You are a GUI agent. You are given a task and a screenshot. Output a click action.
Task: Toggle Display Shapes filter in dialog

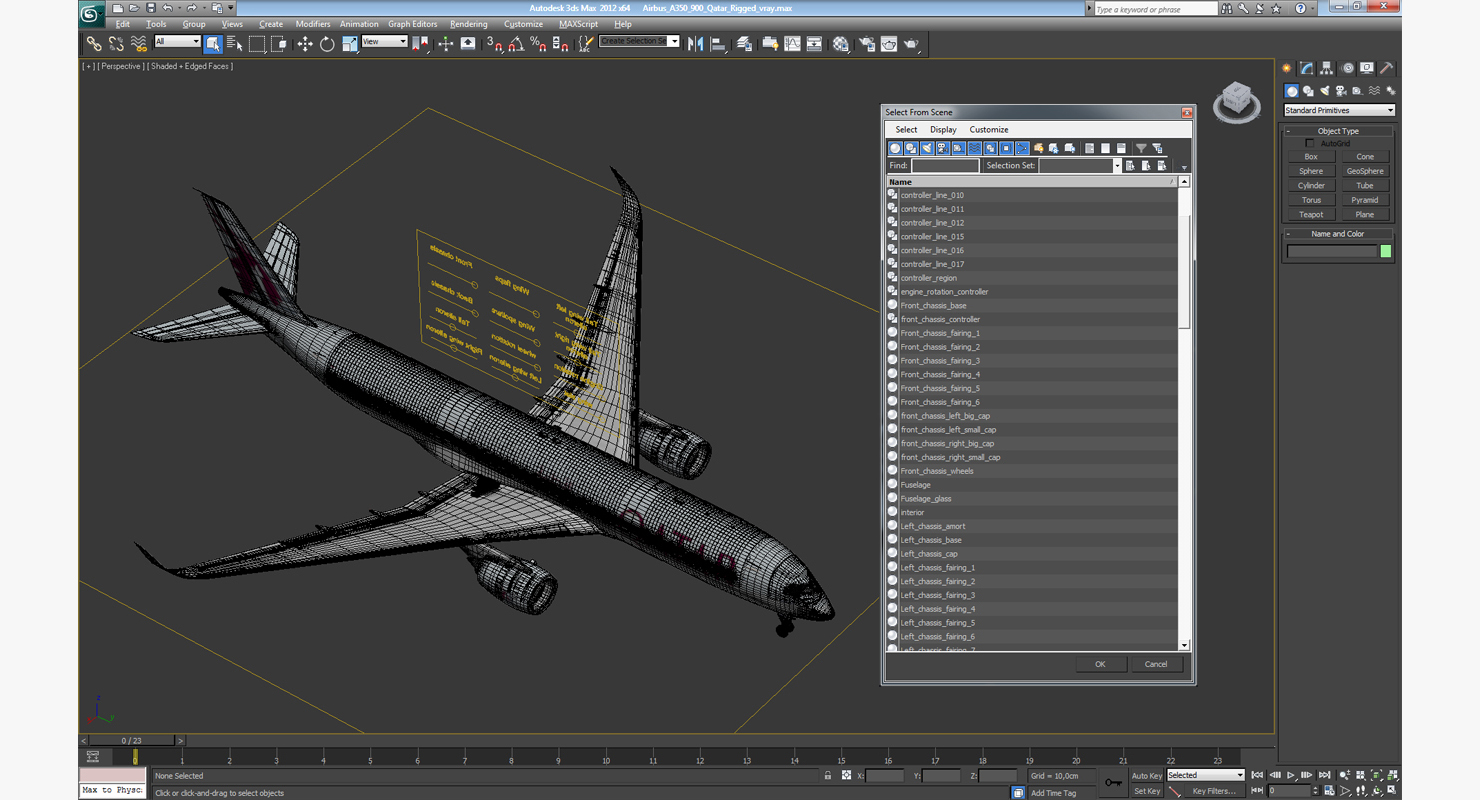(911, 148)
